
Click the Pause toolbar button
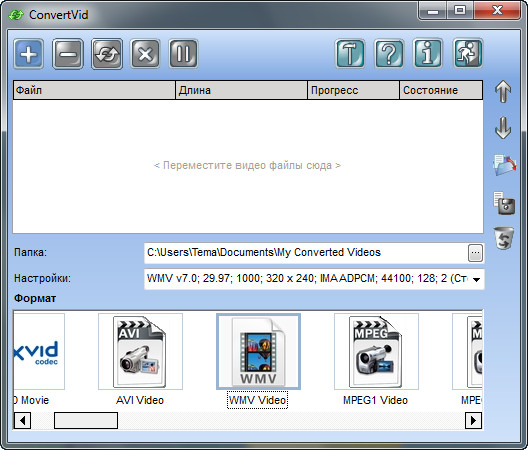[x=184, y=54]
